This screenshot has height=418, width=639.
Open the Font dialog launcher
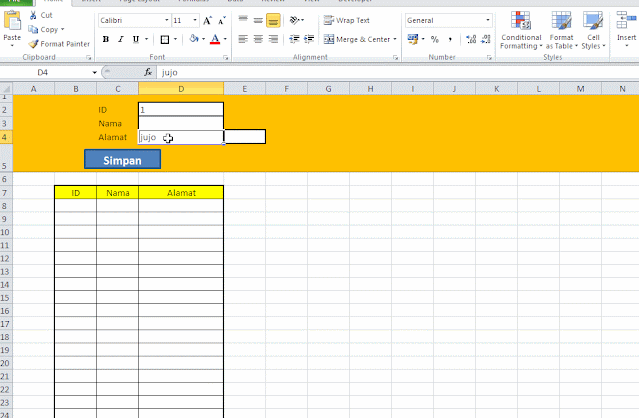click(x=225, y=58)
